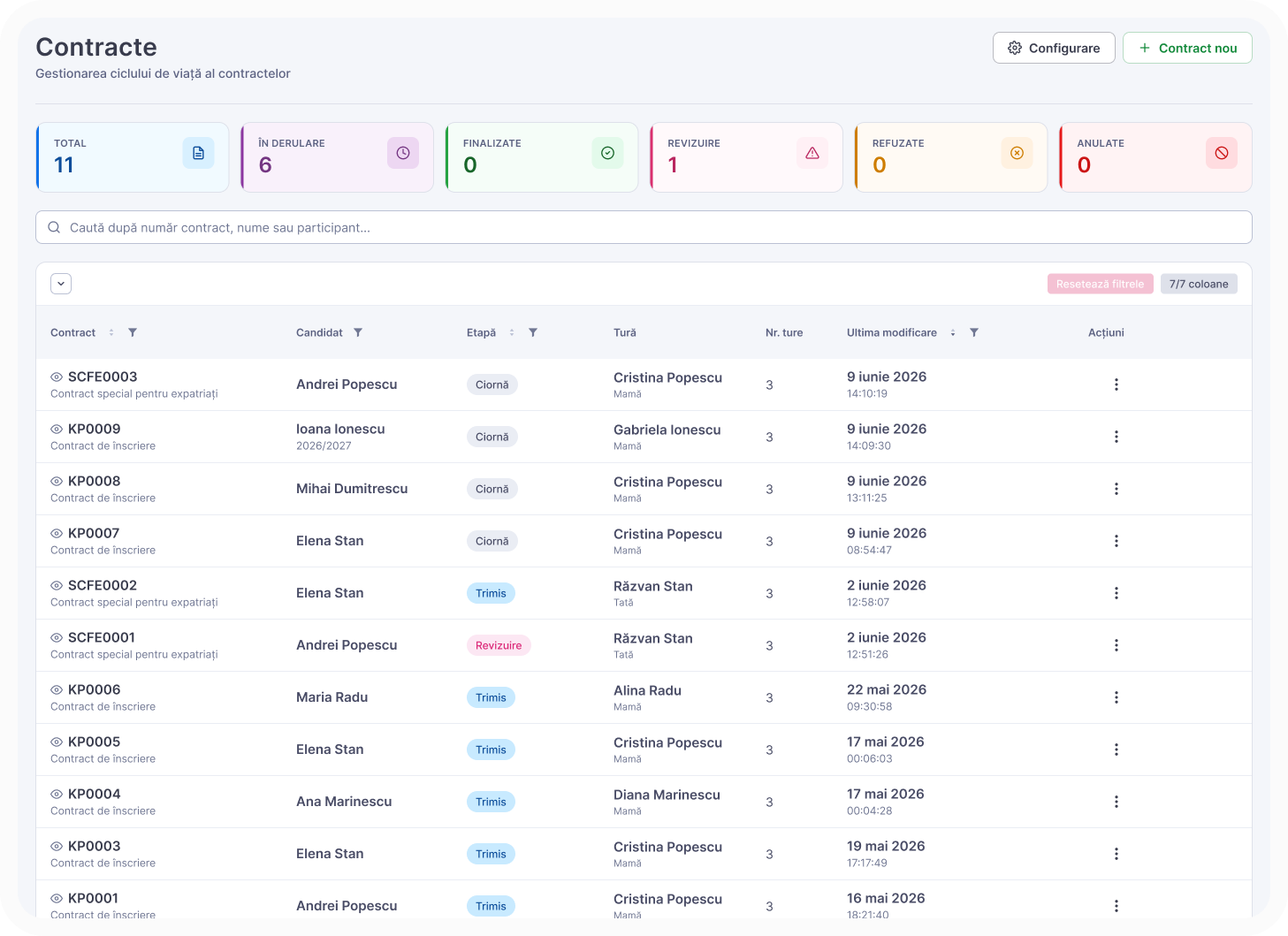Image resolution: width=1288 pixels, height=936 pixels.
Task: Open actions menu for KP0007 row
Action: coord(1117,541)
